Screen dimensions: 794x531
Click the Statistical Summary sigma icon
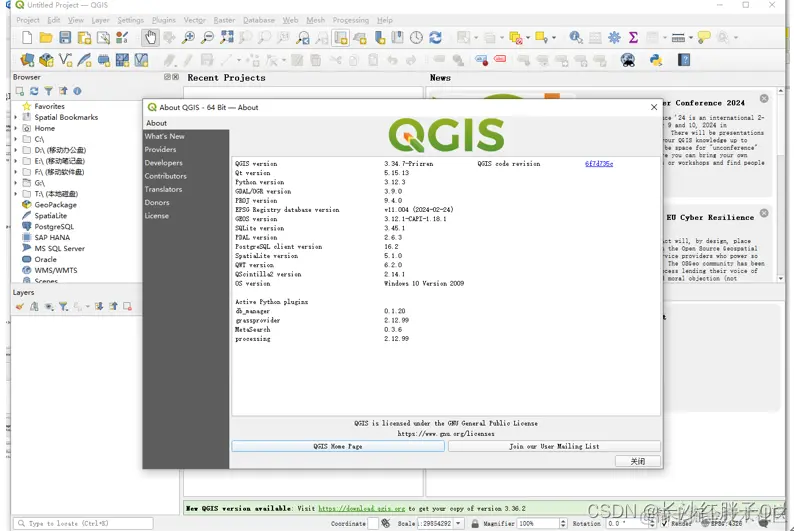(633, 37)
